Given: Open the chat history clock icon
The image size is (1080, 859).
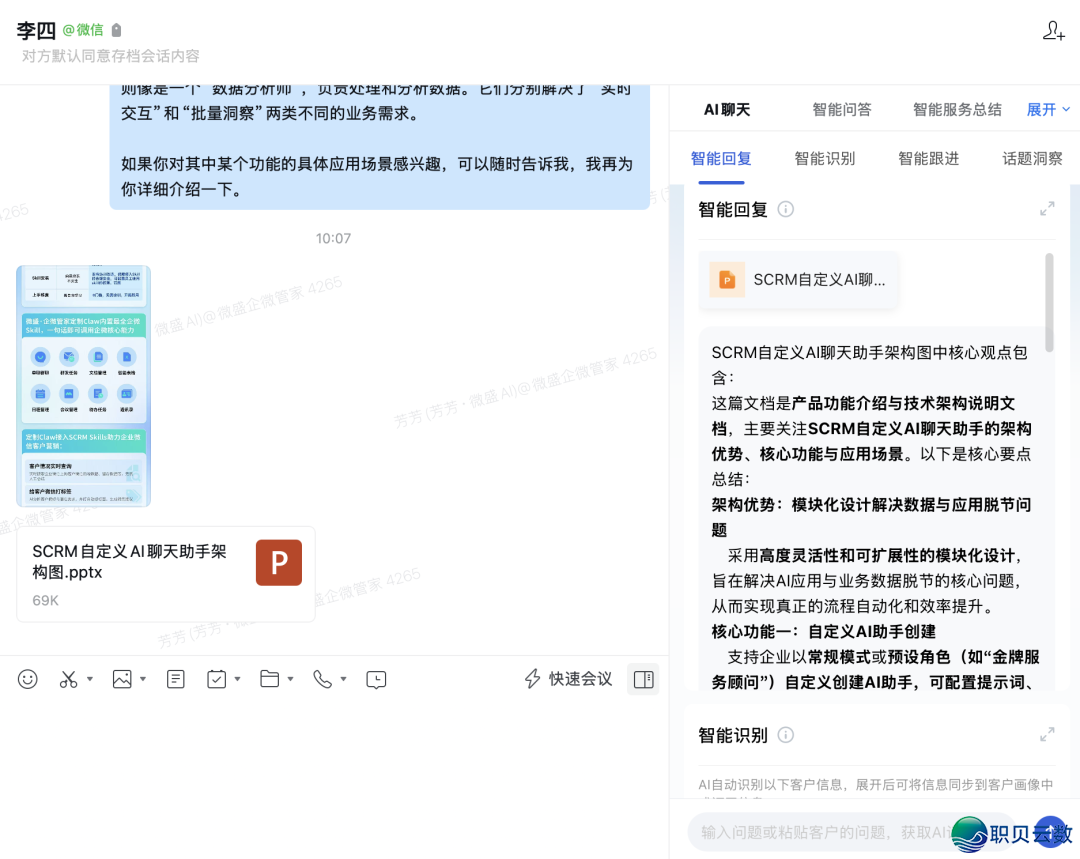Looking at the screenshot, I should (x=376, y=680).
